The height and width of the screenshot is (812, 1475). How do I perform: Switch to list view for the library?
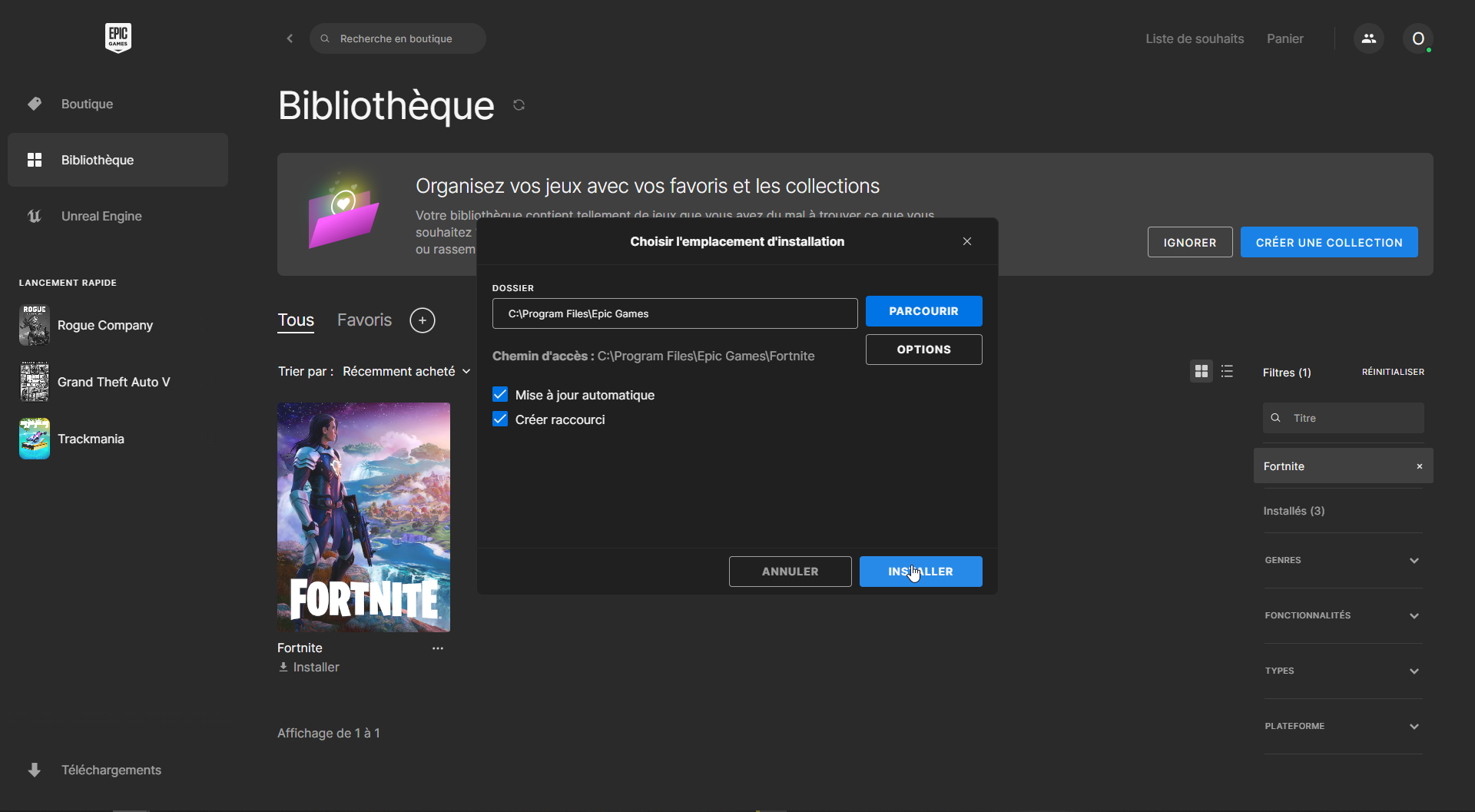coord(1227,371)
